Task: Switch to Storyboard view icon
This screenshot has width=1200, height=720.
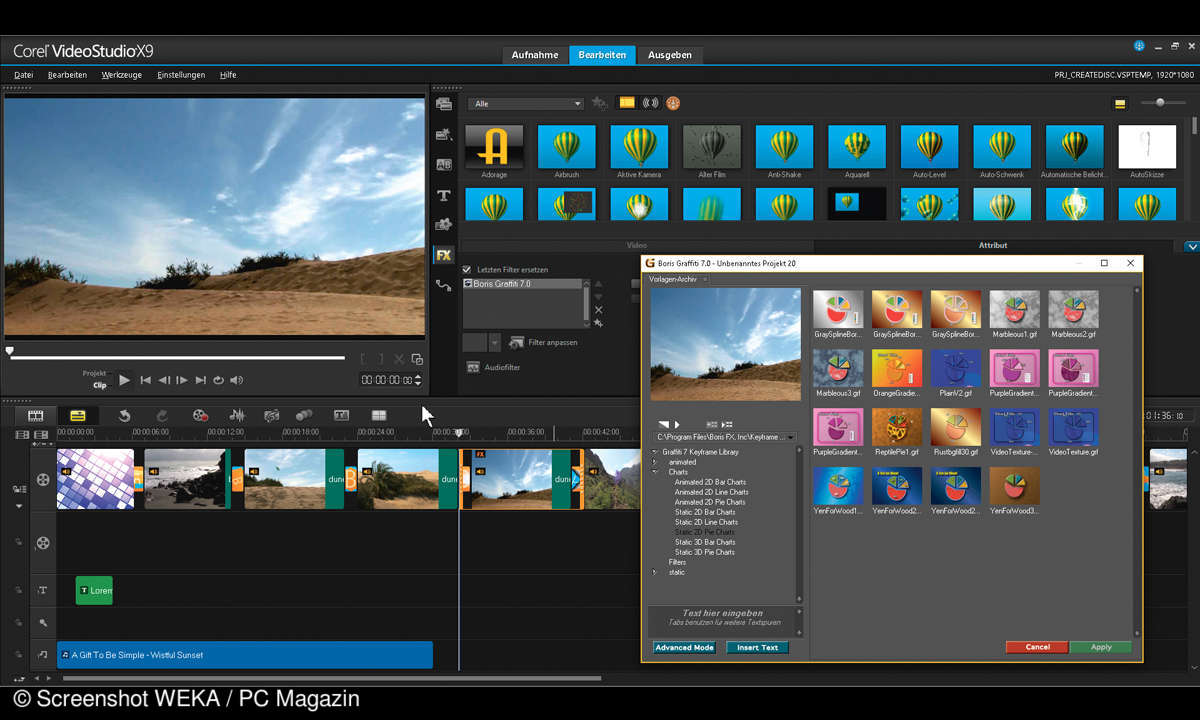Action: pyautogui.click(x=36, y=415)
